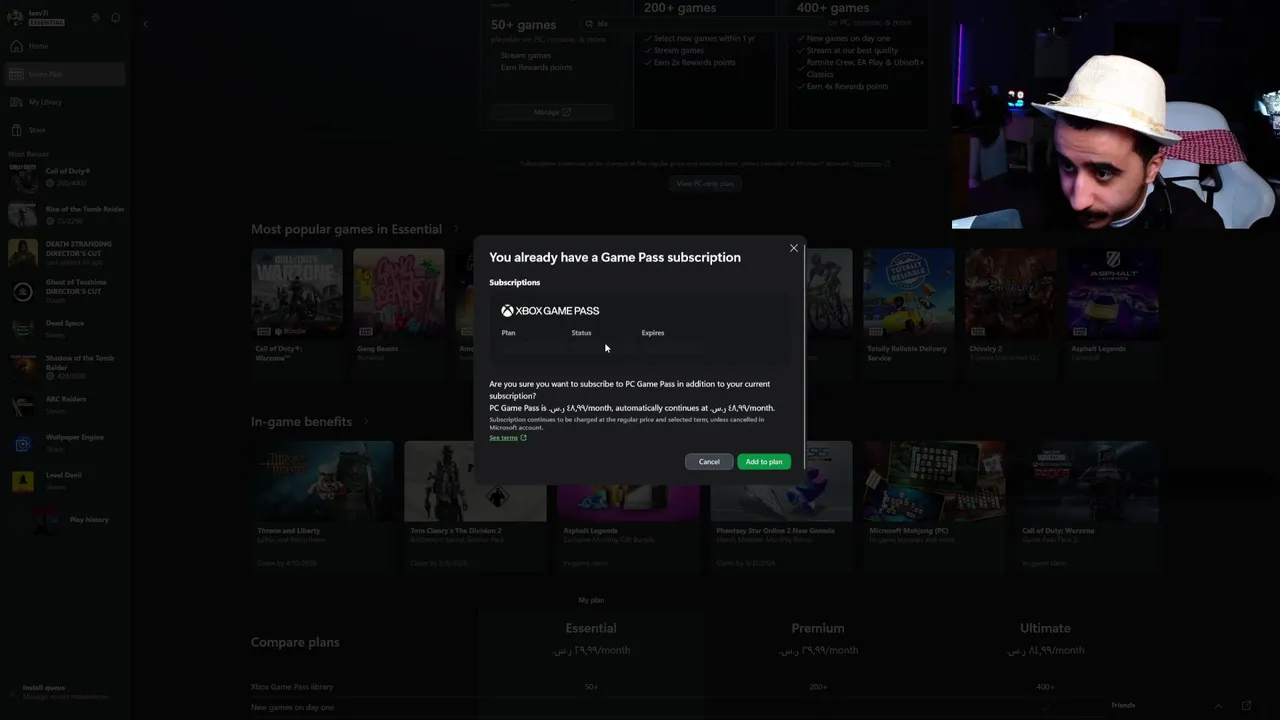Image resolution: width=1280 pixels, height=720 pixels.
Task: Open the See terms link in dialog
Action: point(503,437)
